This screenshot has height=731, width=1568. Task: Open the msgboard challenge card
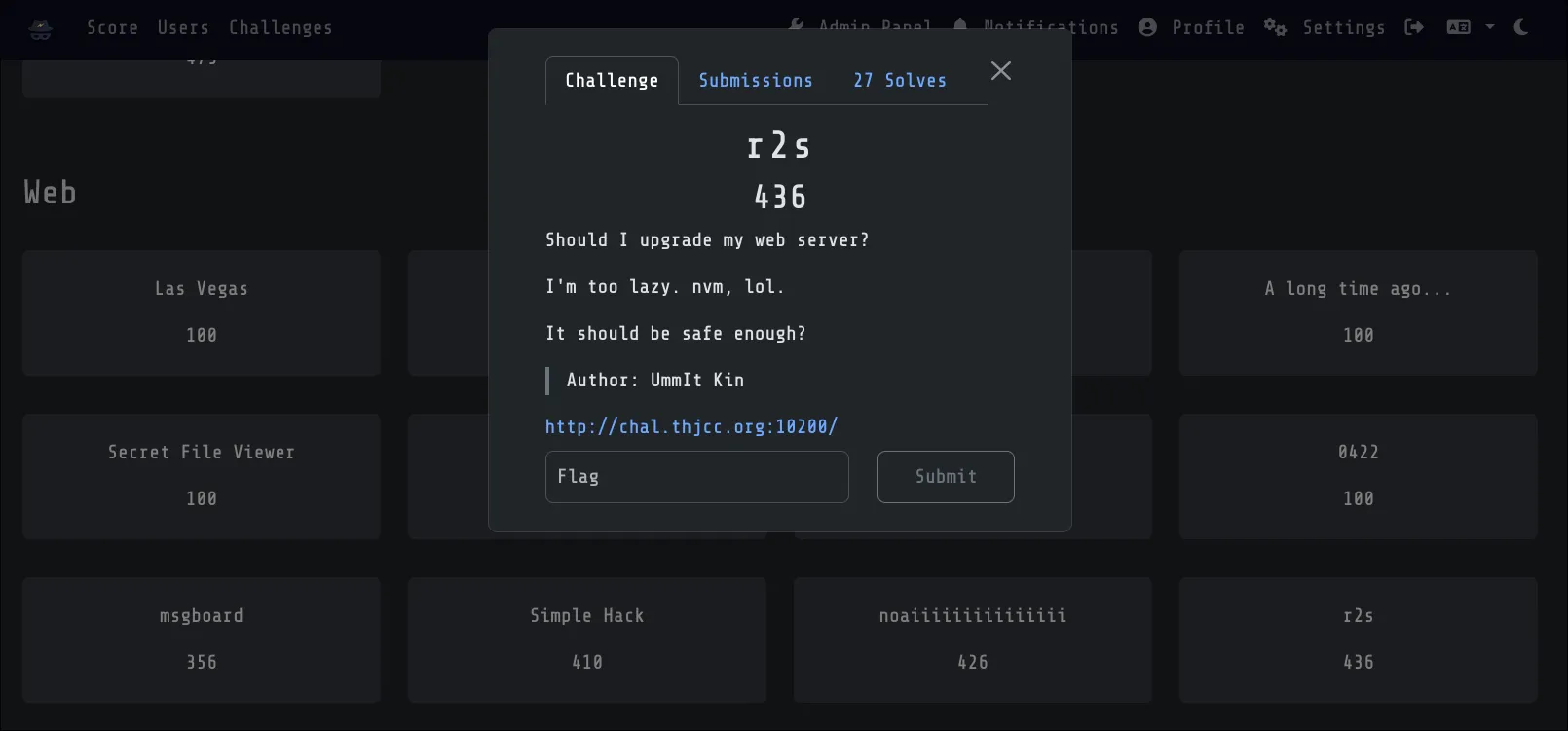[x=202, y=640]
